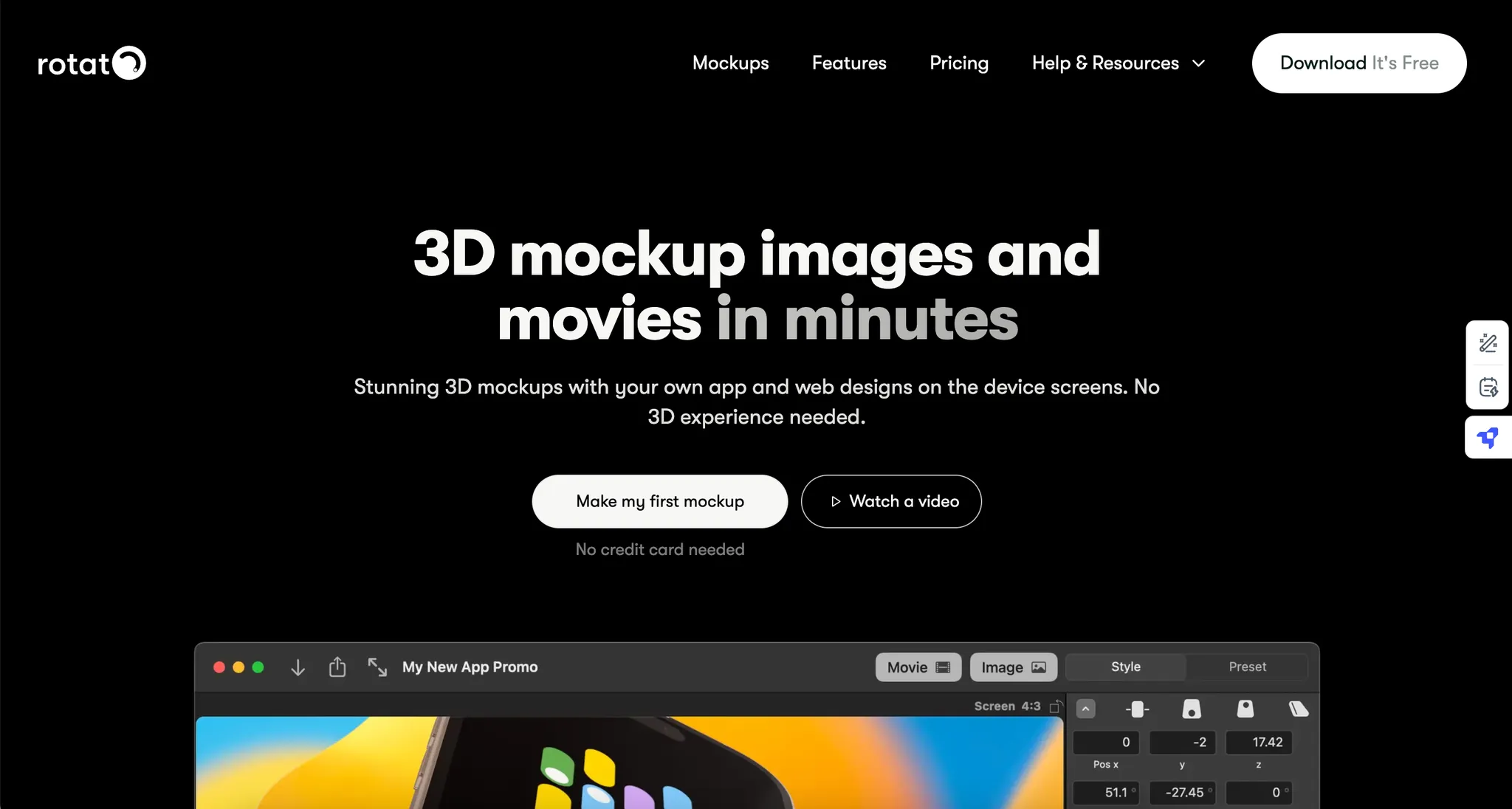Click the expand fullscreen arrows icon

click(x=377, y=667)
